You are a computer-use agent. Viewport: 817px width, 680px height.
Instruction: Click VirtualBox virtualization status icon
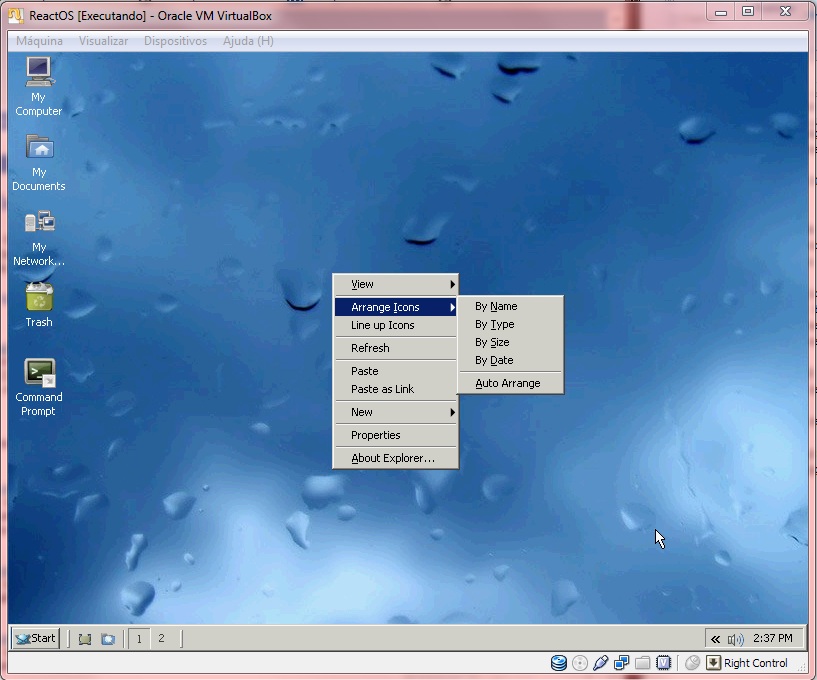(663, 663)
